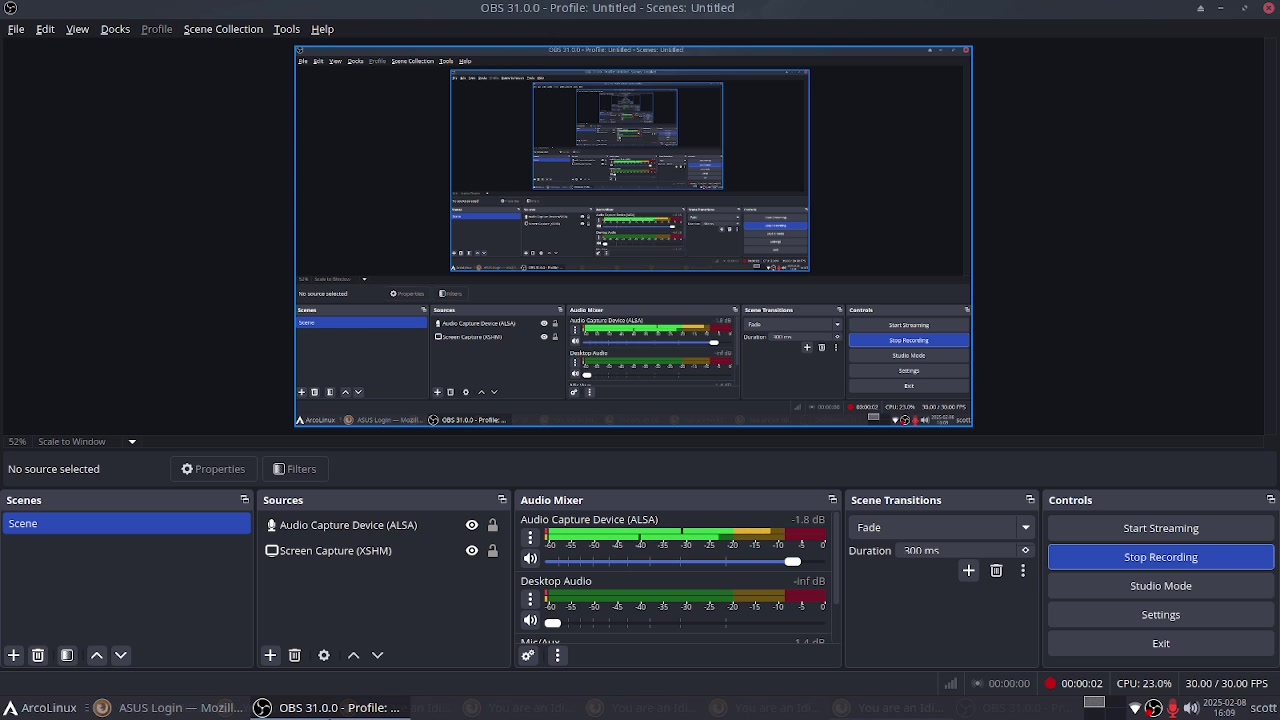This screenshot has width=1280, height=720.
Task: Hide the Screen Capture (XSHM) source
Action: pos(472,551)
